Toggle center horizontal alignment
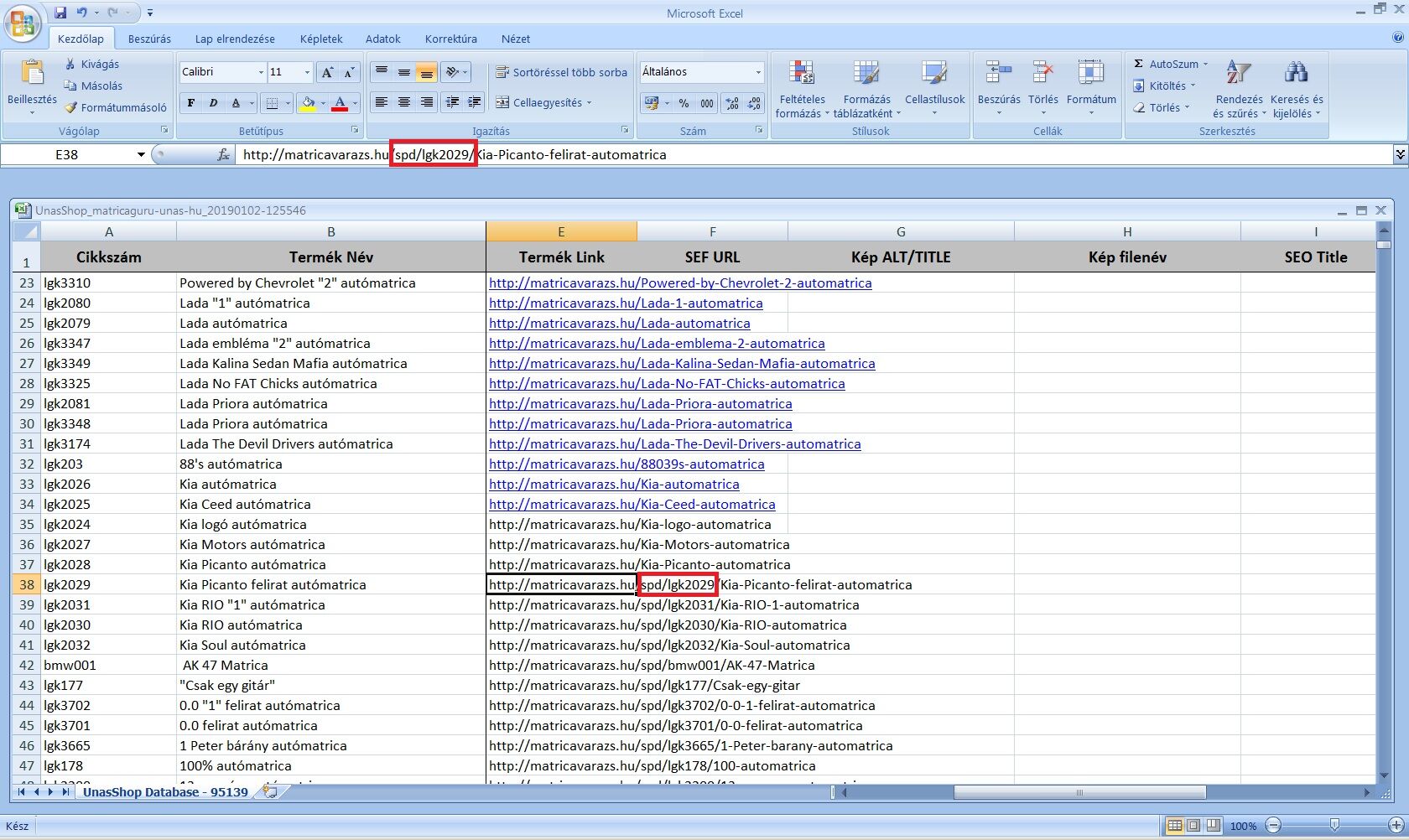The width and height of the screenshot is (1409, 840). coord(403,102)
